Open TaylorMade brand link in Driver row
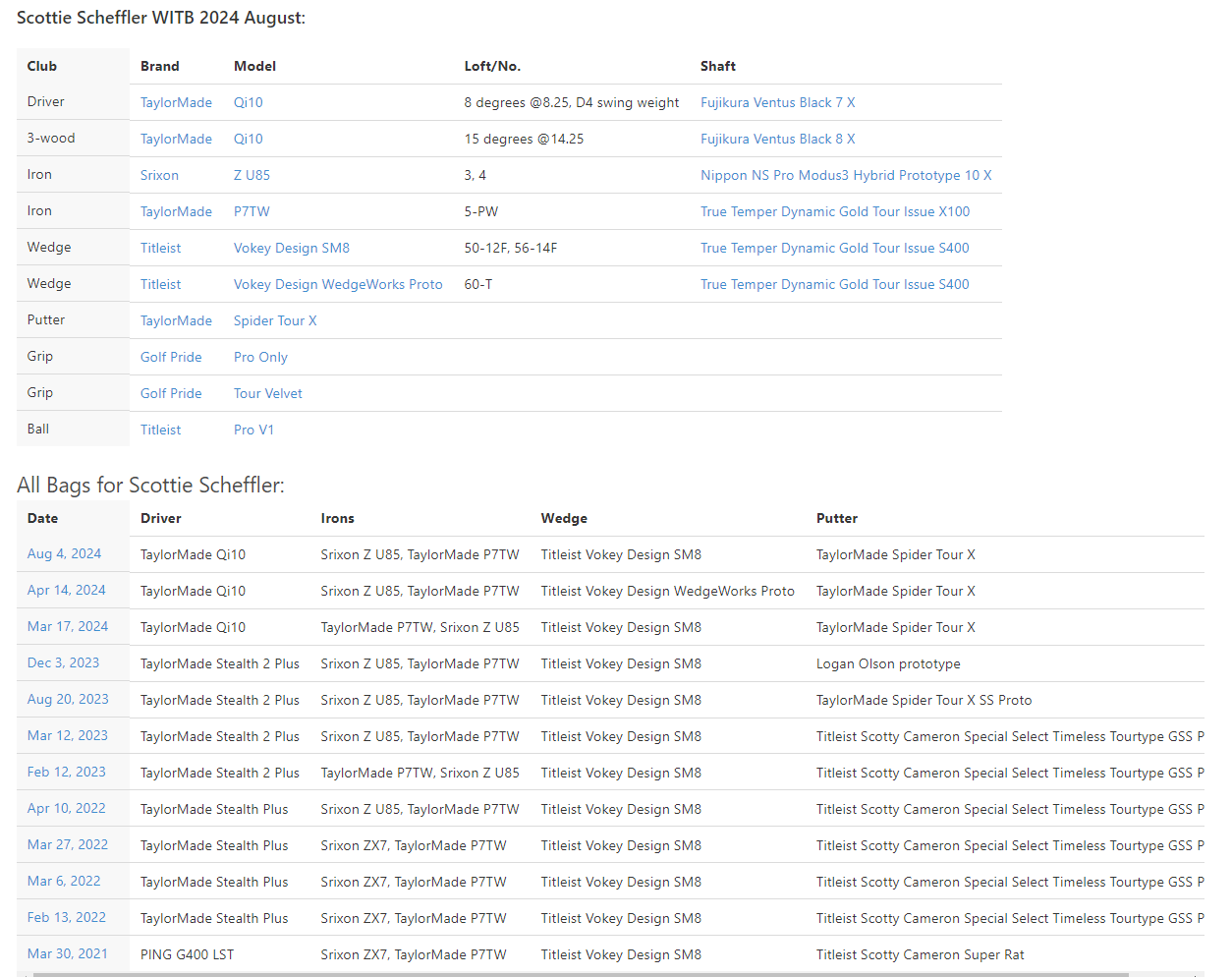Viewport: 1232px width, 977px height. (176, 102)
